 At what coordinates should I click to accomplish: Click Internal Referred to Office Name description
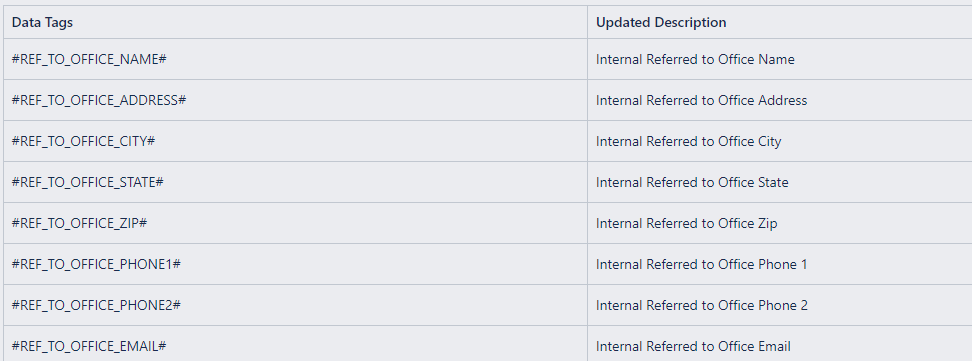click(x=695, y=60)
